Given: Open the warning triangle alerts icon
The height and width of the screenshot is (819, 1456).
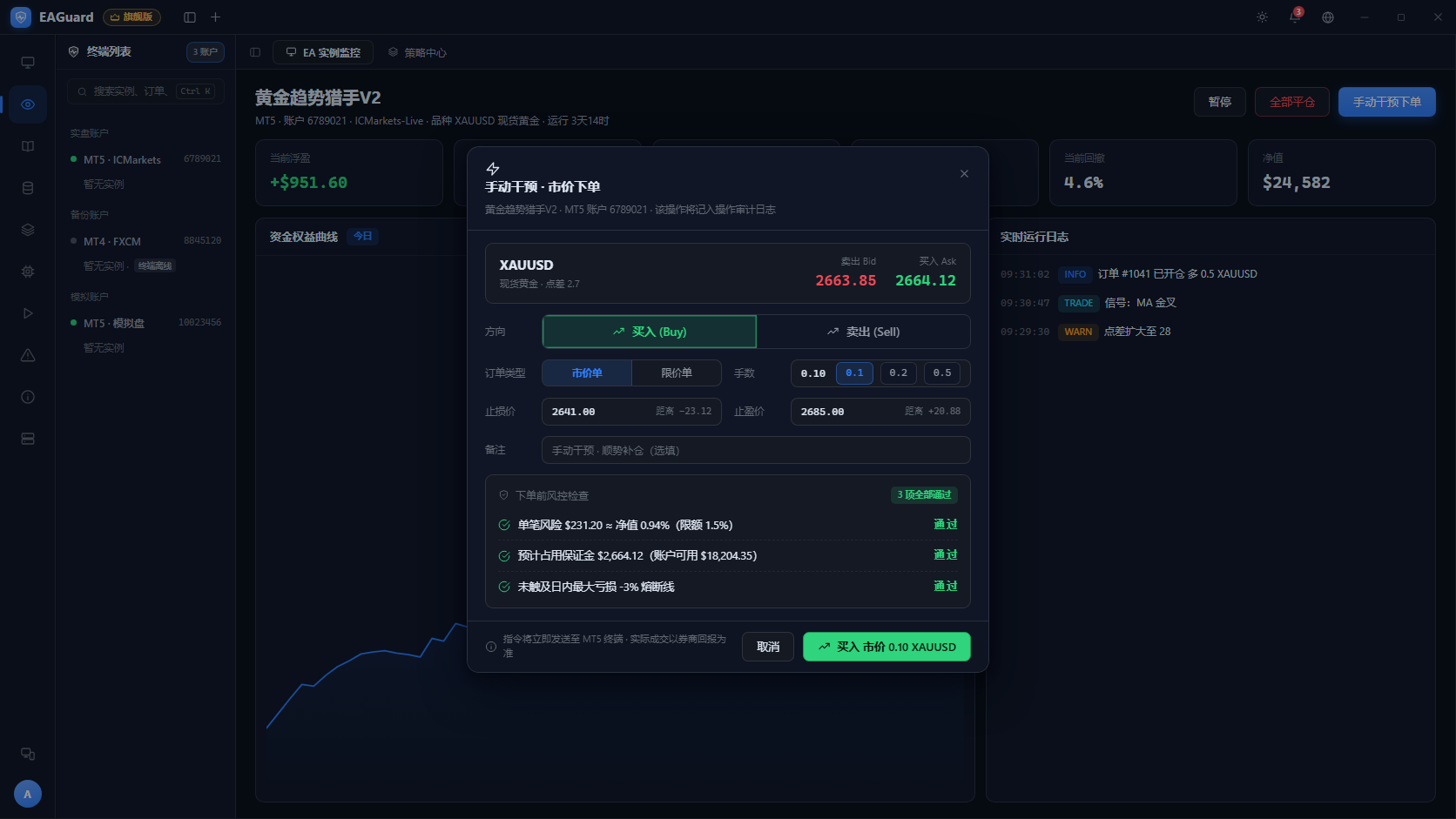Looking at the screenshot, I should coord(28,355).
